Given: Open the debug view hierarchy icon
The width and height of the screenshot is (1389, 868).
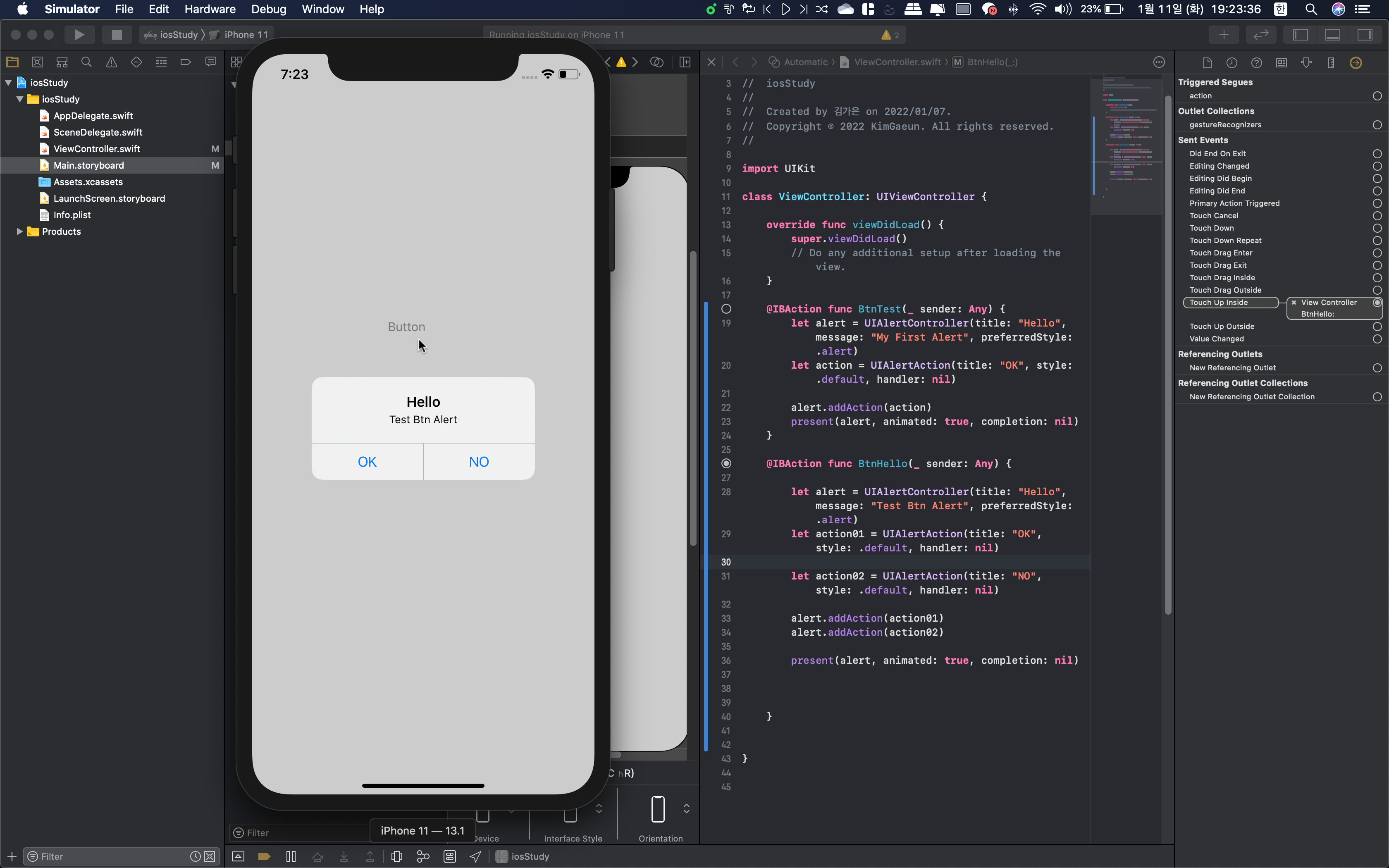Looking at the screenshot, I should 396,856.
